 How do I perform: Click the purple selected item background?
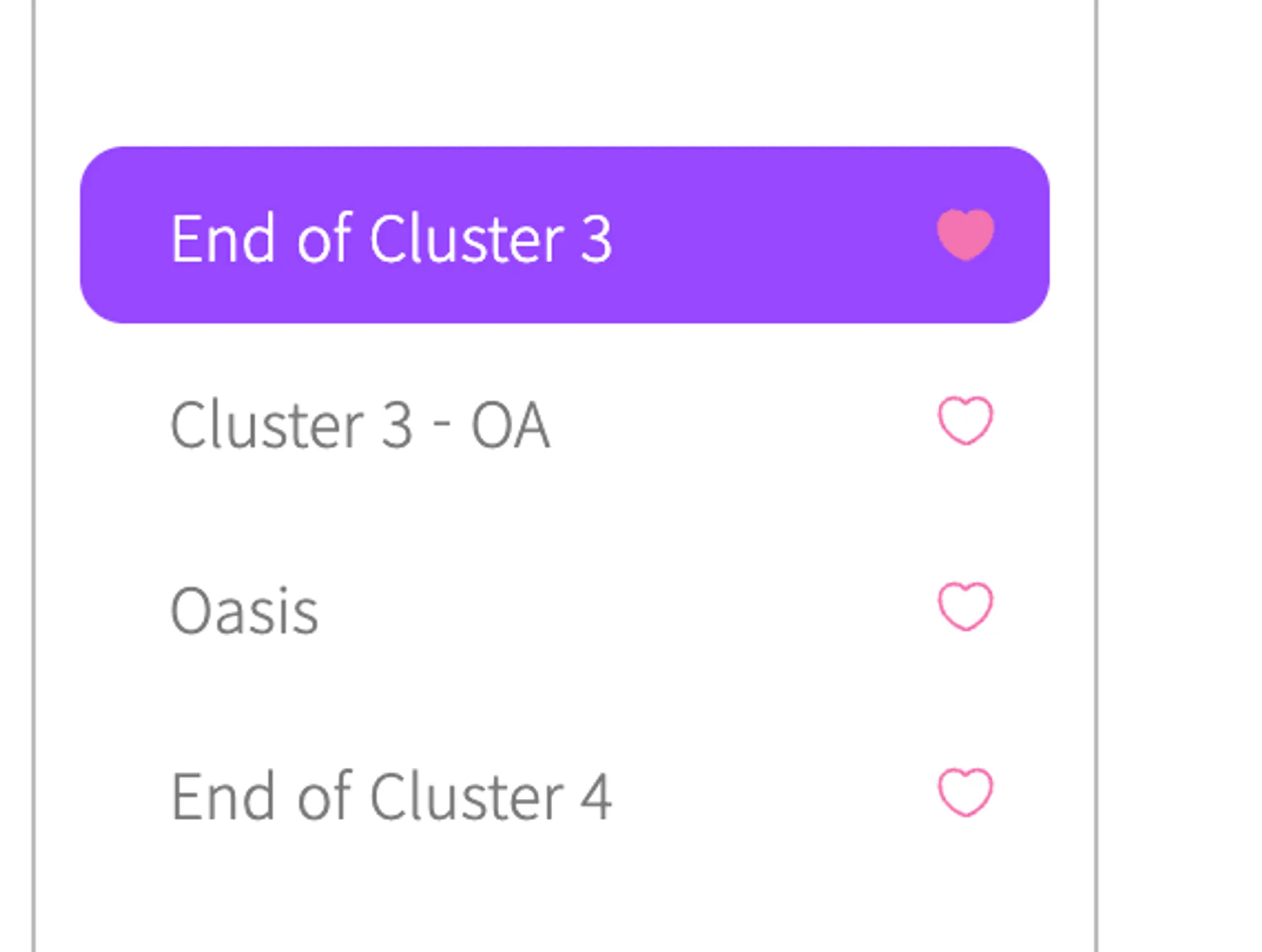click(x=565, y=235)
